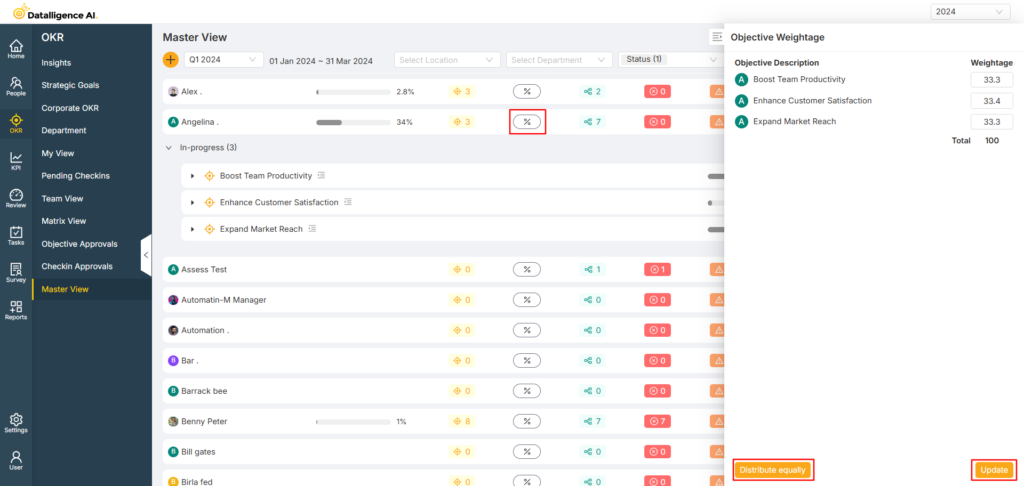Click objectives badge showing 8 for Benny Peter

(x=462, y=421)
